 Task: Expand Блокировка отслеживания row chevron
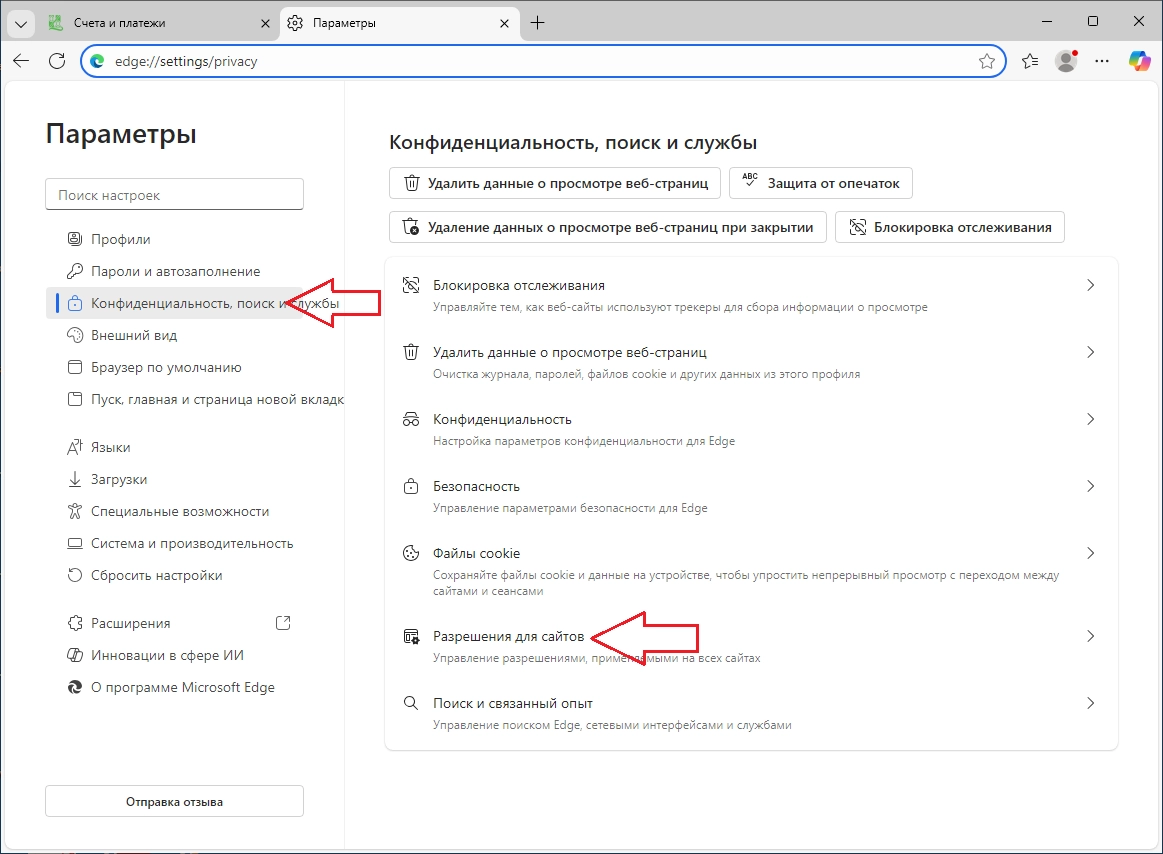click(x=1090, y=285)
